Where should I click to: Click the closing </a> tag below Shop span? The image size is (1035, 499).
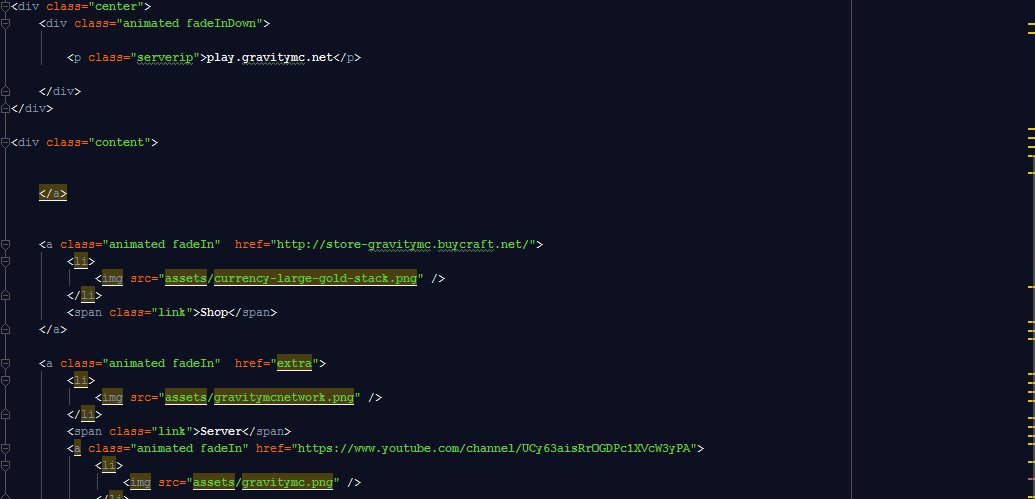(53, 329)
